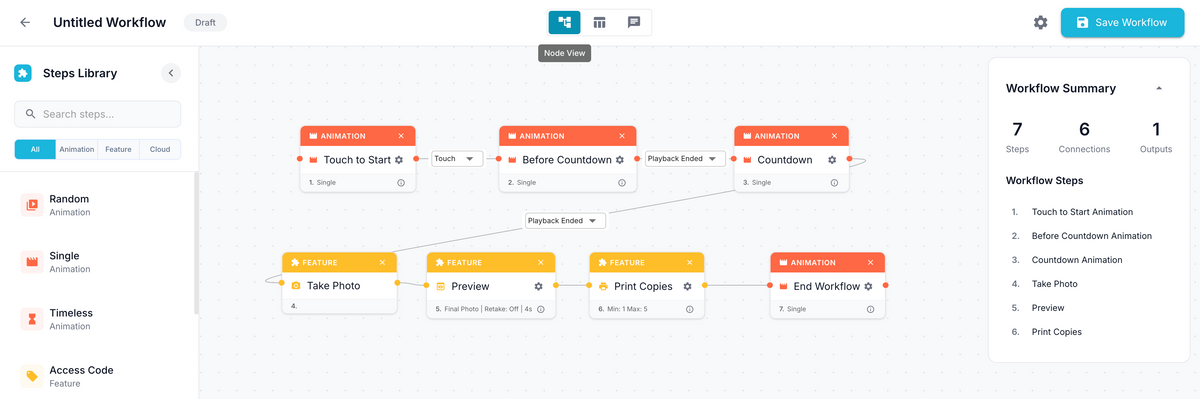Image resolution: width=1200 pixels, height=399 pixels.
Task: Collapse the Steps Library panel
Action: [171, 73]
